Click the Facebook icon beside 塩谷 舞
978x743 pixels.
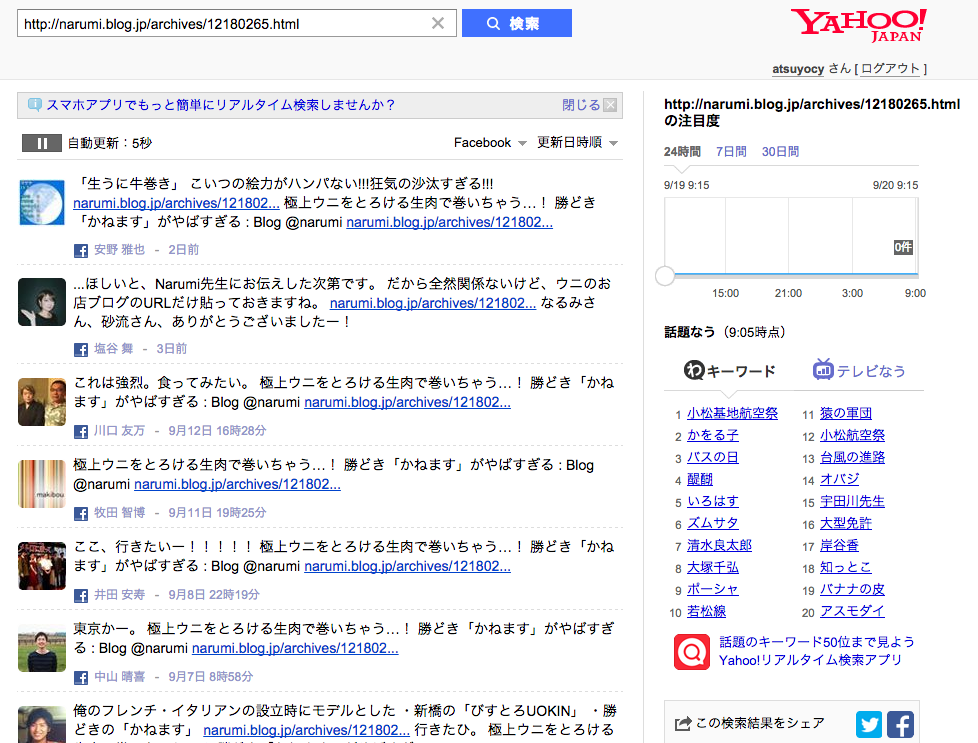click(80, 350)
